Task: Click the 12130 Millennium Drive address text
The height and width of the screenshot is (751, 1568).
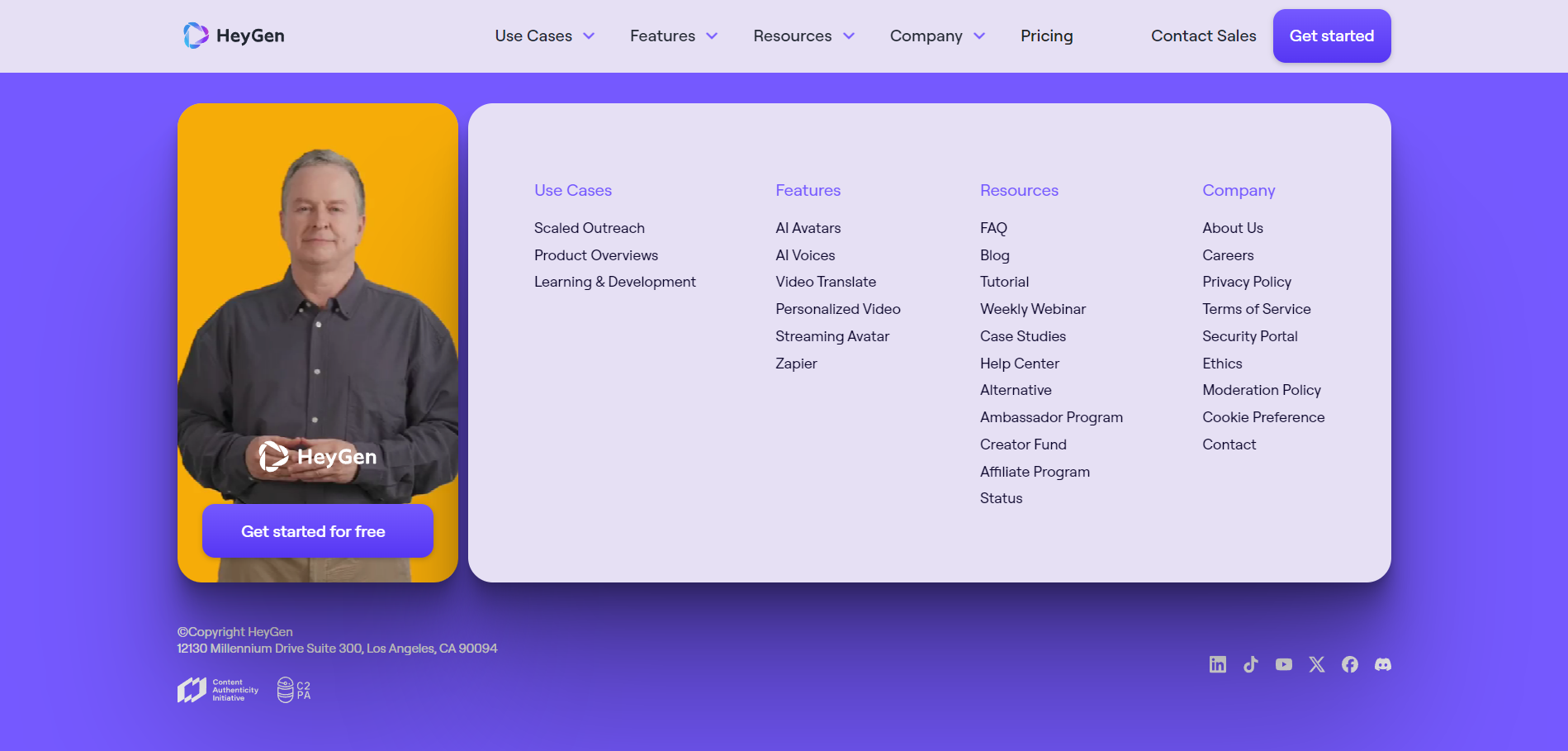Action: (x=338, y=649)
